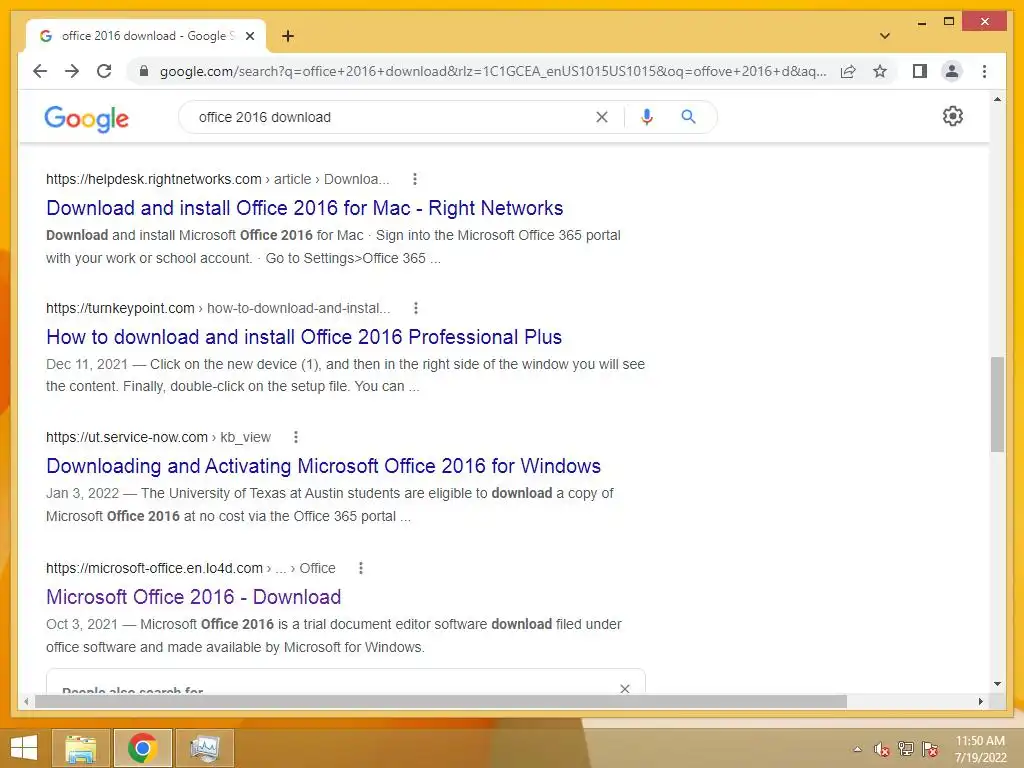1024x768 pixels.
Task: Click the scrollbar down arrow
Action: pyautogui.click(x=997, y=684)
